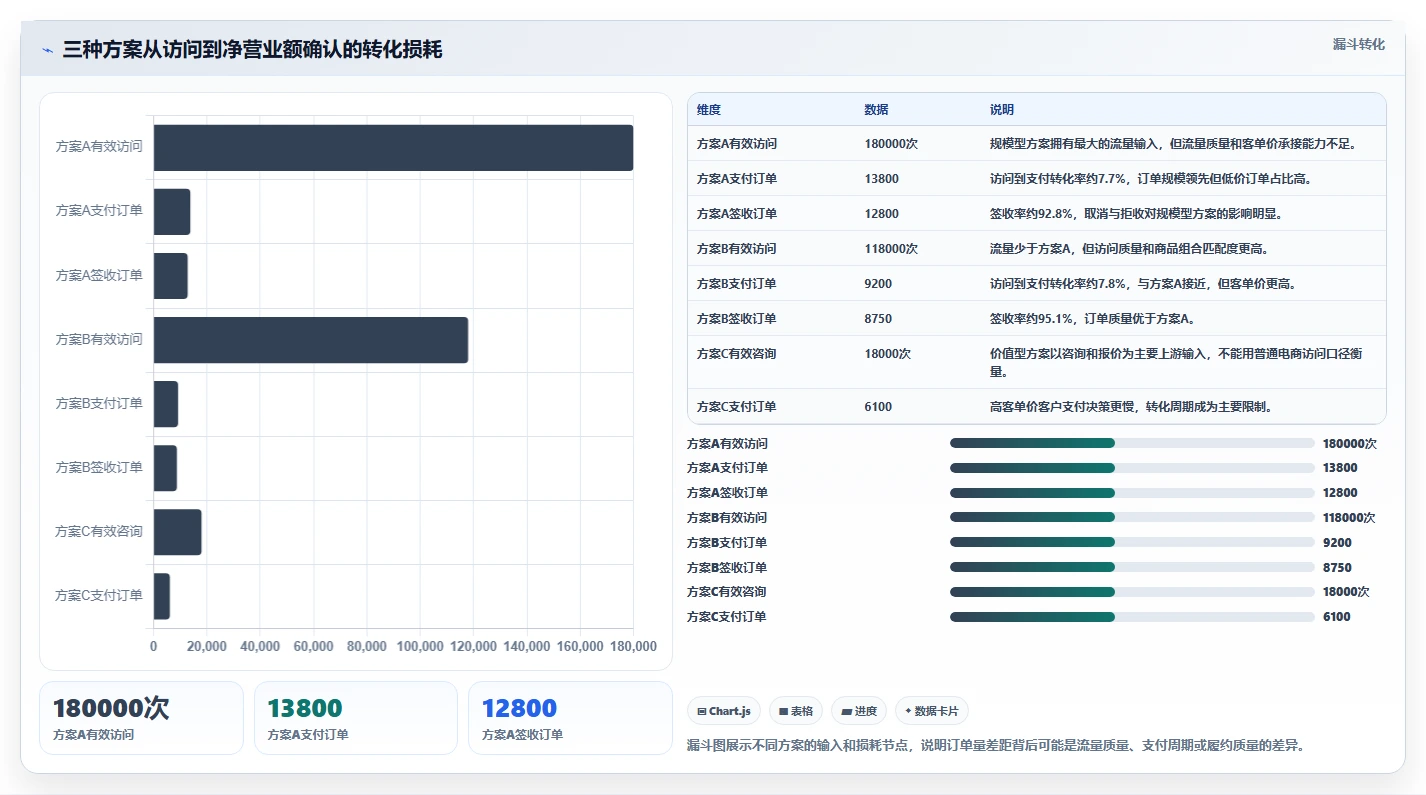Screen dimensions: 1426x795
Task: Click the 8750 cell in the table
Action: [x=879, y=319]
